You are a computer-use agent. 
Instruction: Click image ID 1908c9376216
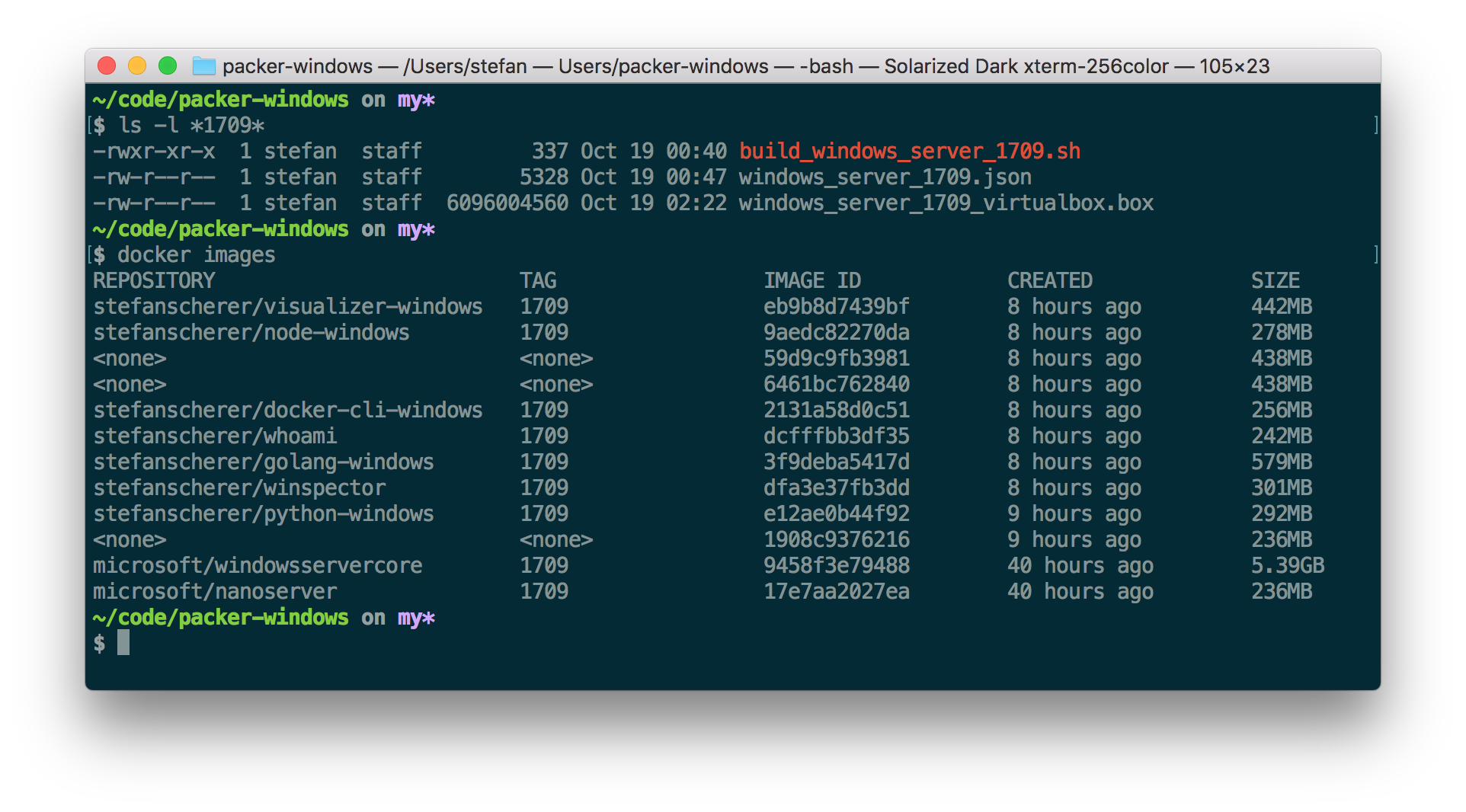[x=837, y=540]
